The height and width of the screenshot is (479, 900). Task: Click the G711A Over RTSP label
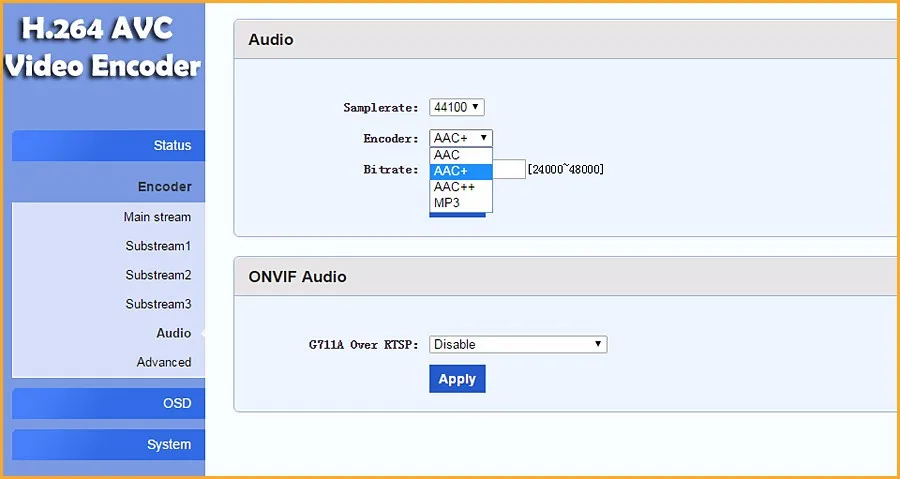point(364,345)
